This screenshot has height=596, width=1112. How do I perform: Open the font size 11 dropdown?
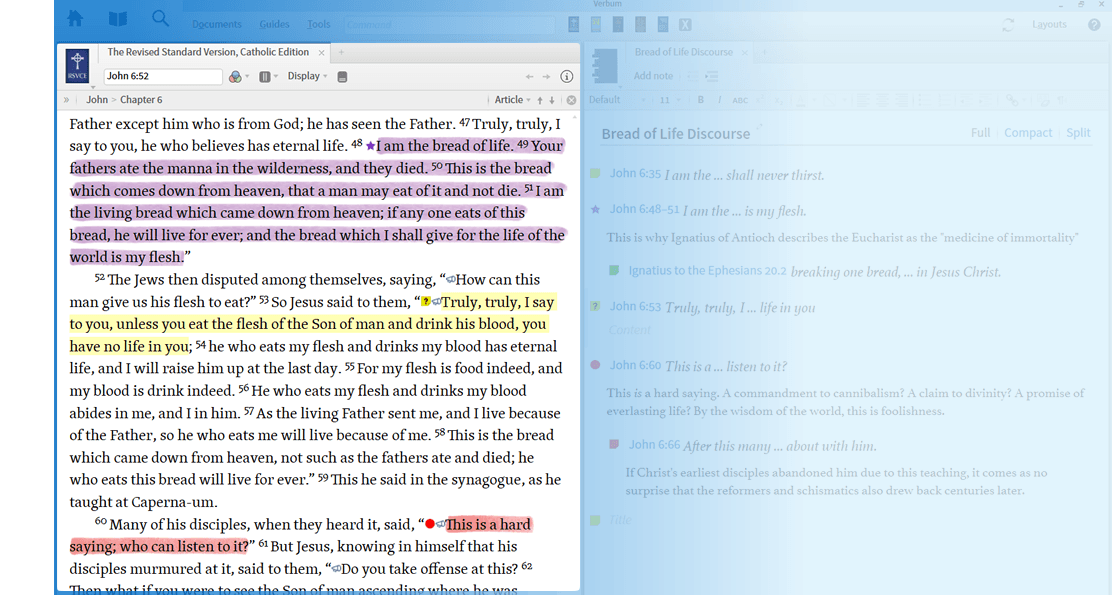[x=669, y=100]
